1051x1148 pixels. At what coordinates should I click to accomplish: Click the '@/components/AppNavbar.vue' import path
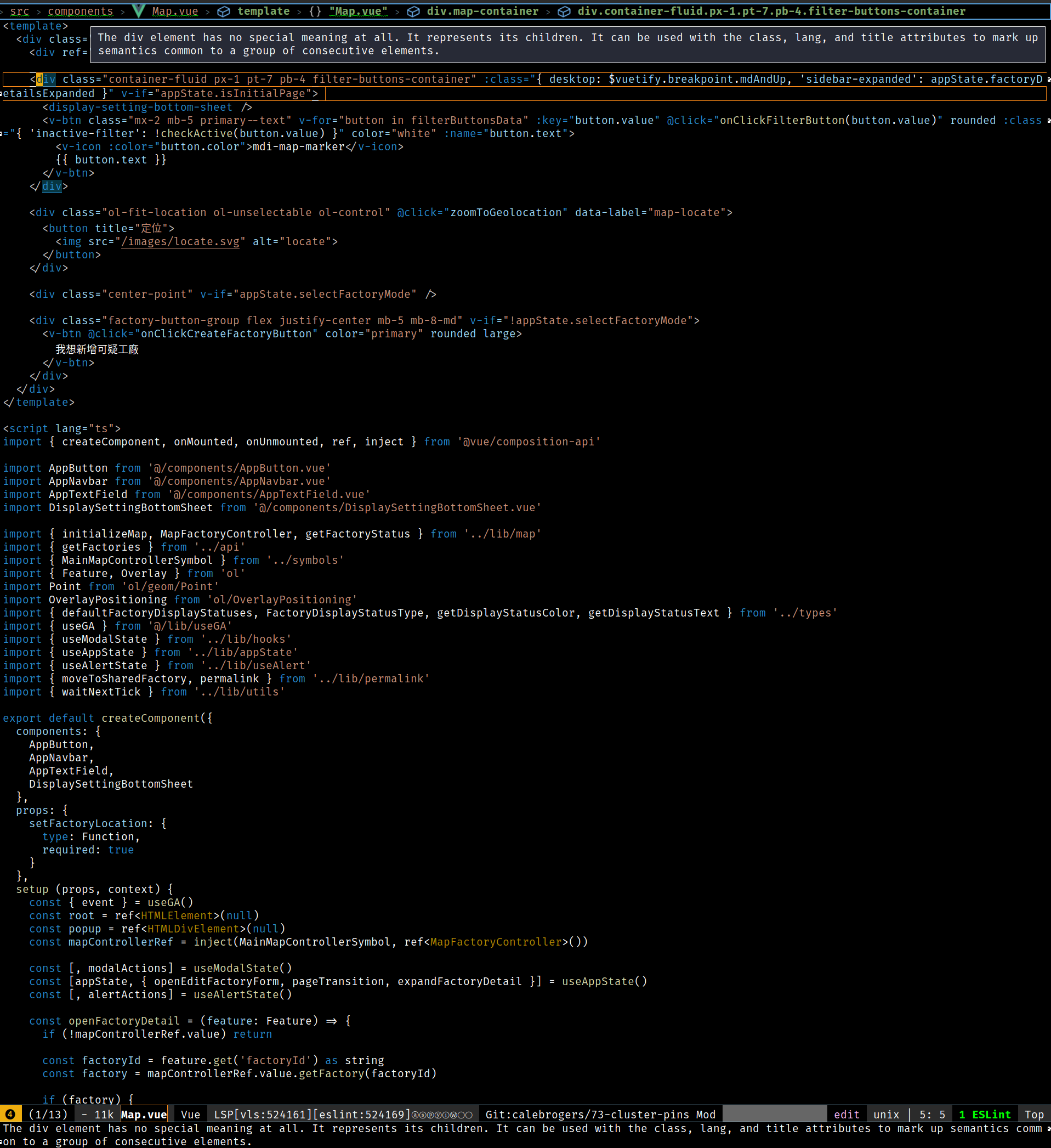coord(240,481)
